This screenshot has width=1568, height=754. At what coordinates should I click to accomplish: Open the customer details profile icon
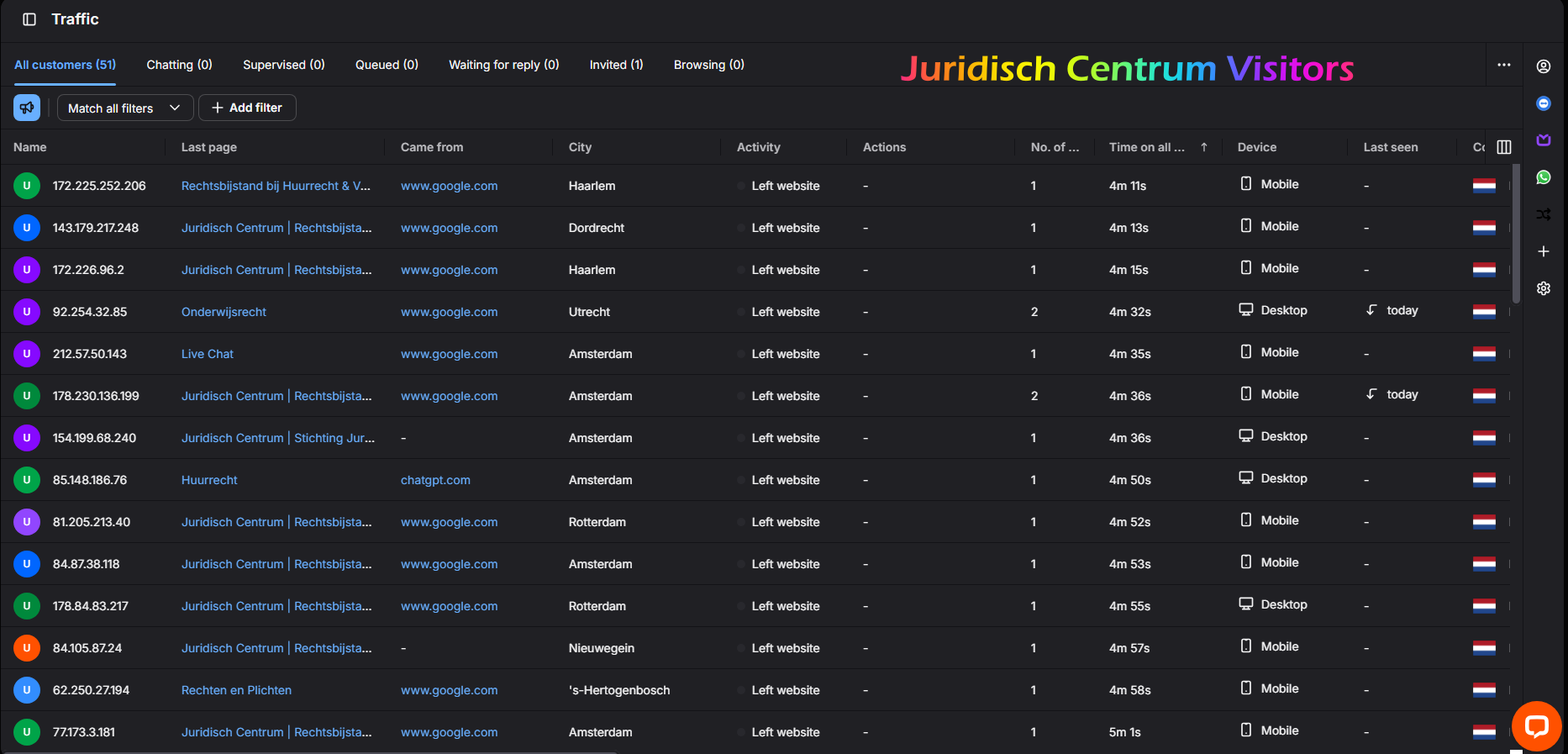pos(1544,66)
